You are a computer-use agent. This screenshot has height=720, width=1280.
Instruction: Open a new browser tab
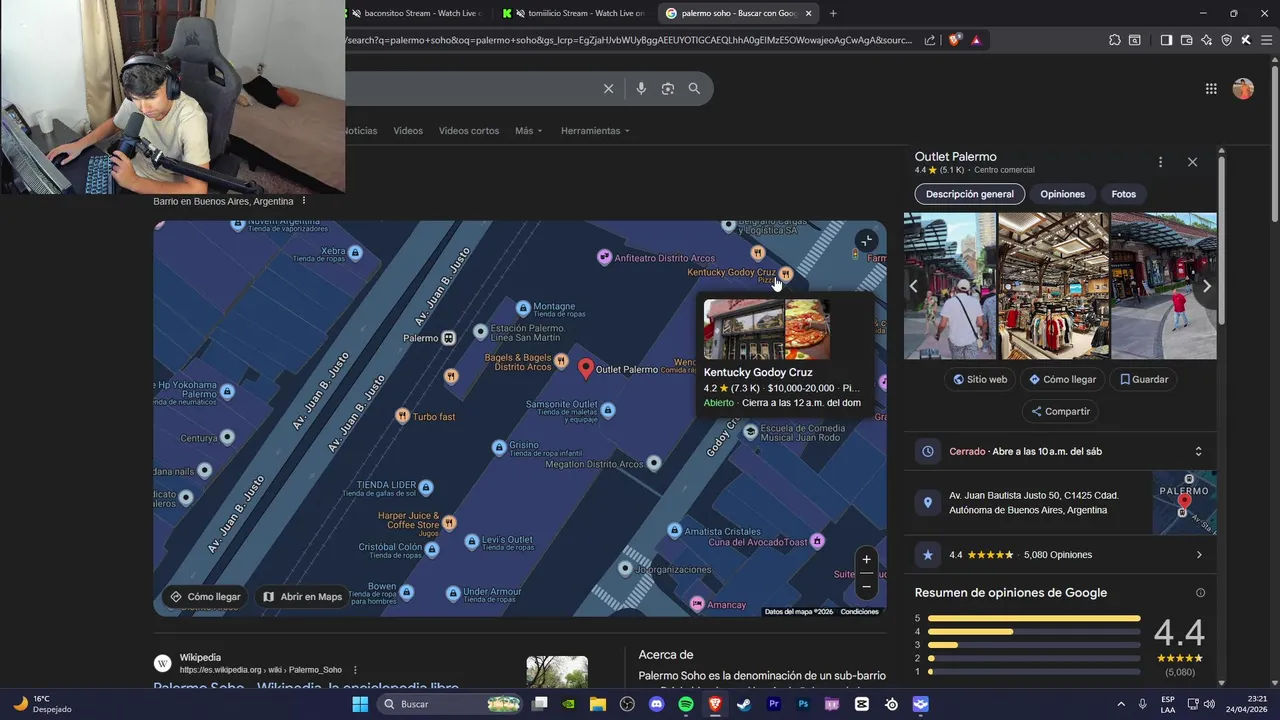[x=833, y=13]
